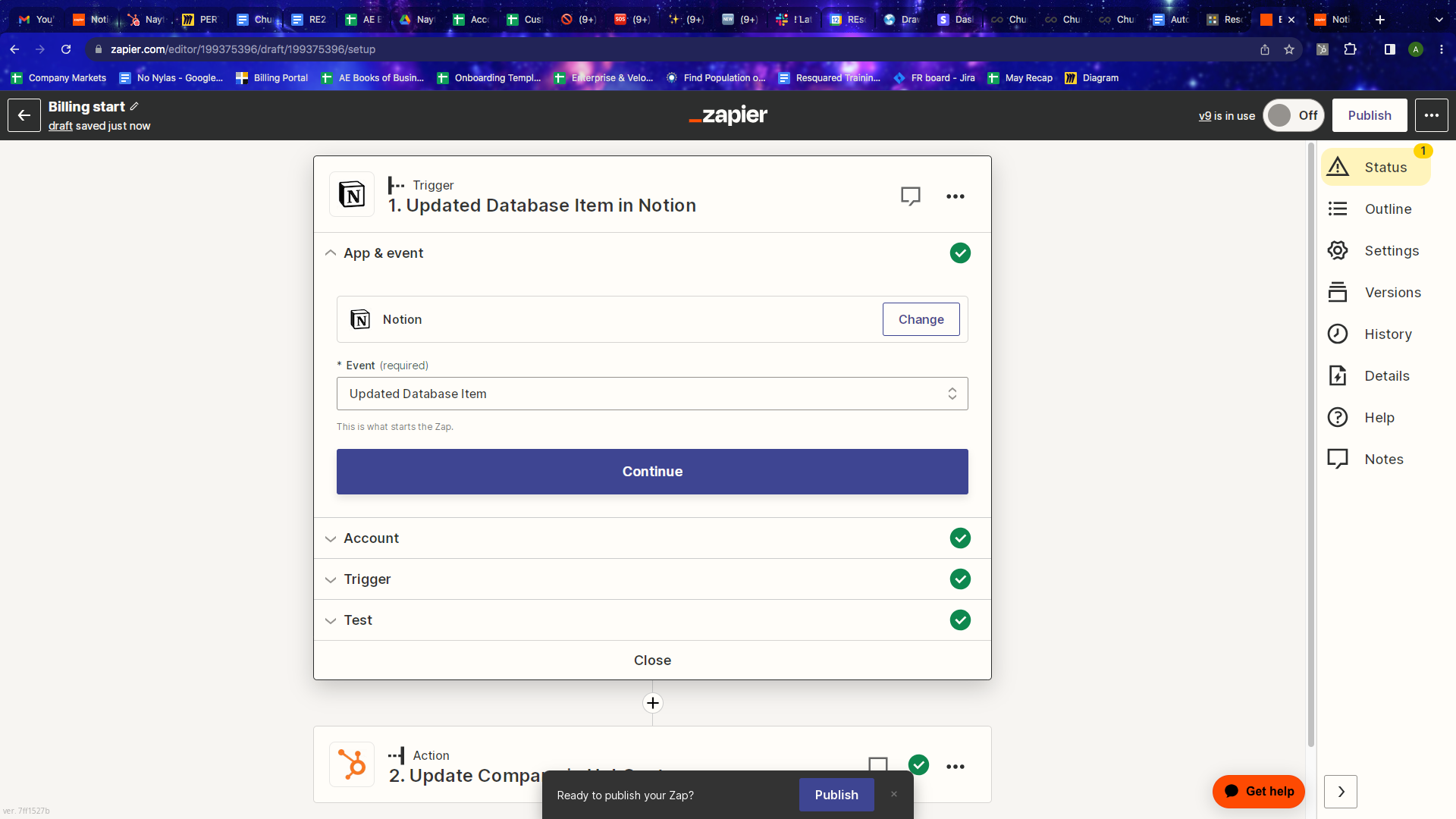Open action step three-dot menu

(955, 767)
